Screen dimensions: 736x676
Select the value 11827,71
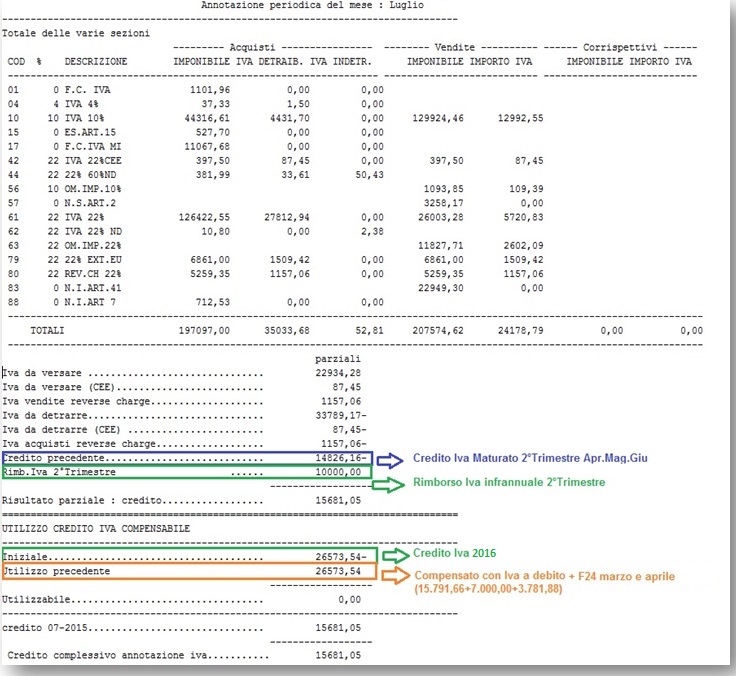point(441,246)
